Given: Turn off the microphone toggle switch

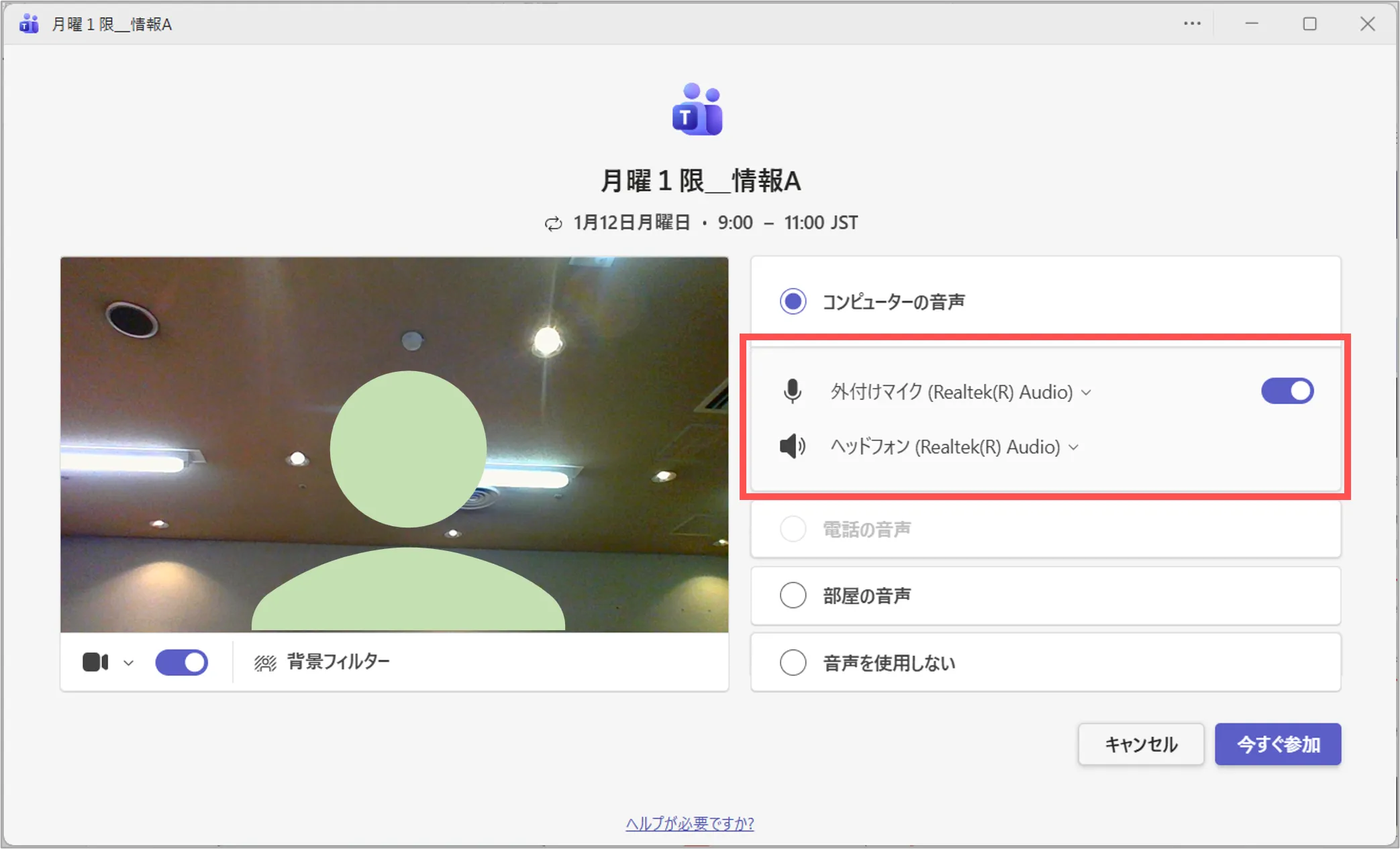Looking at the screenshot, I should click(1287, 391).
